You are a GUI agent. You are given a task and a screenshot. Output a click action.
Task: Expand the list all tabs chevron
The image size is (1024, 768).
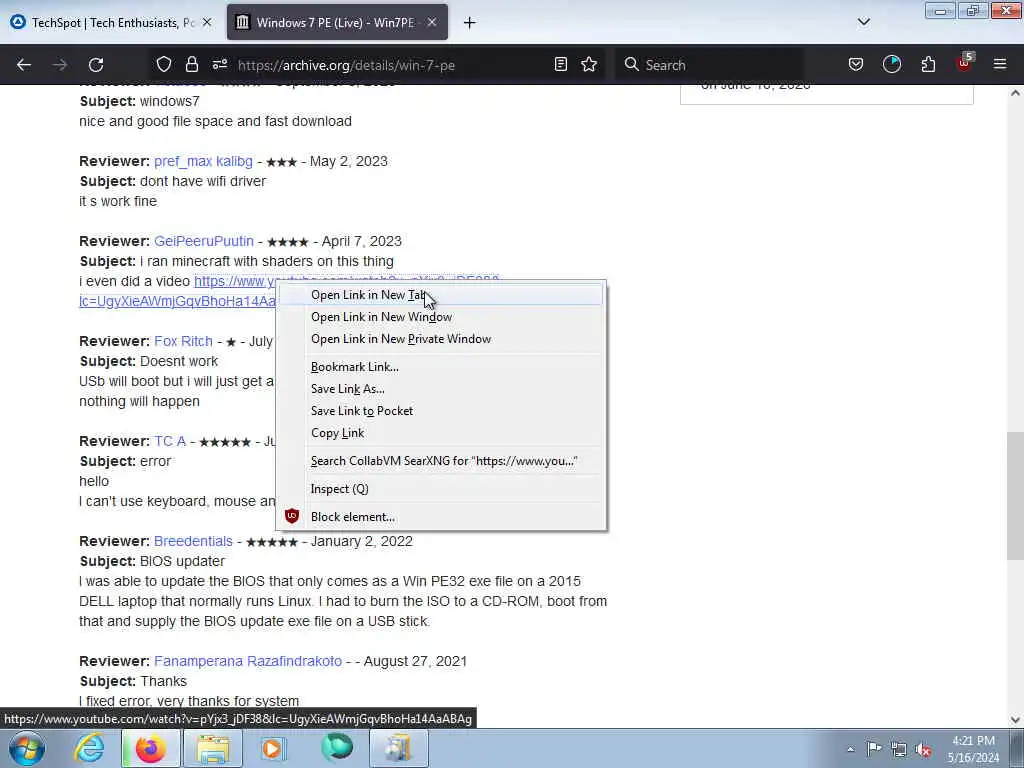863,22
